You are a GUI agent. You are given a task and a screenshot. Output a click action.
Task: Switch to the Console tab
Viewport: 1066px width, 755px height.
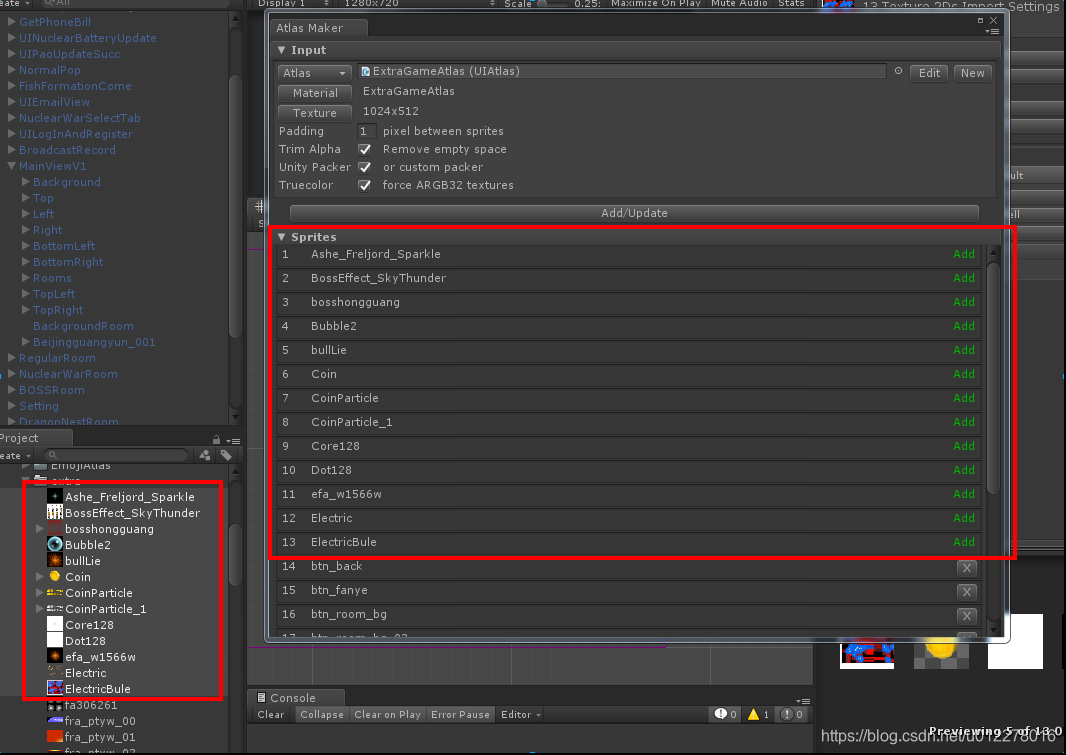[x=295, y=697]
